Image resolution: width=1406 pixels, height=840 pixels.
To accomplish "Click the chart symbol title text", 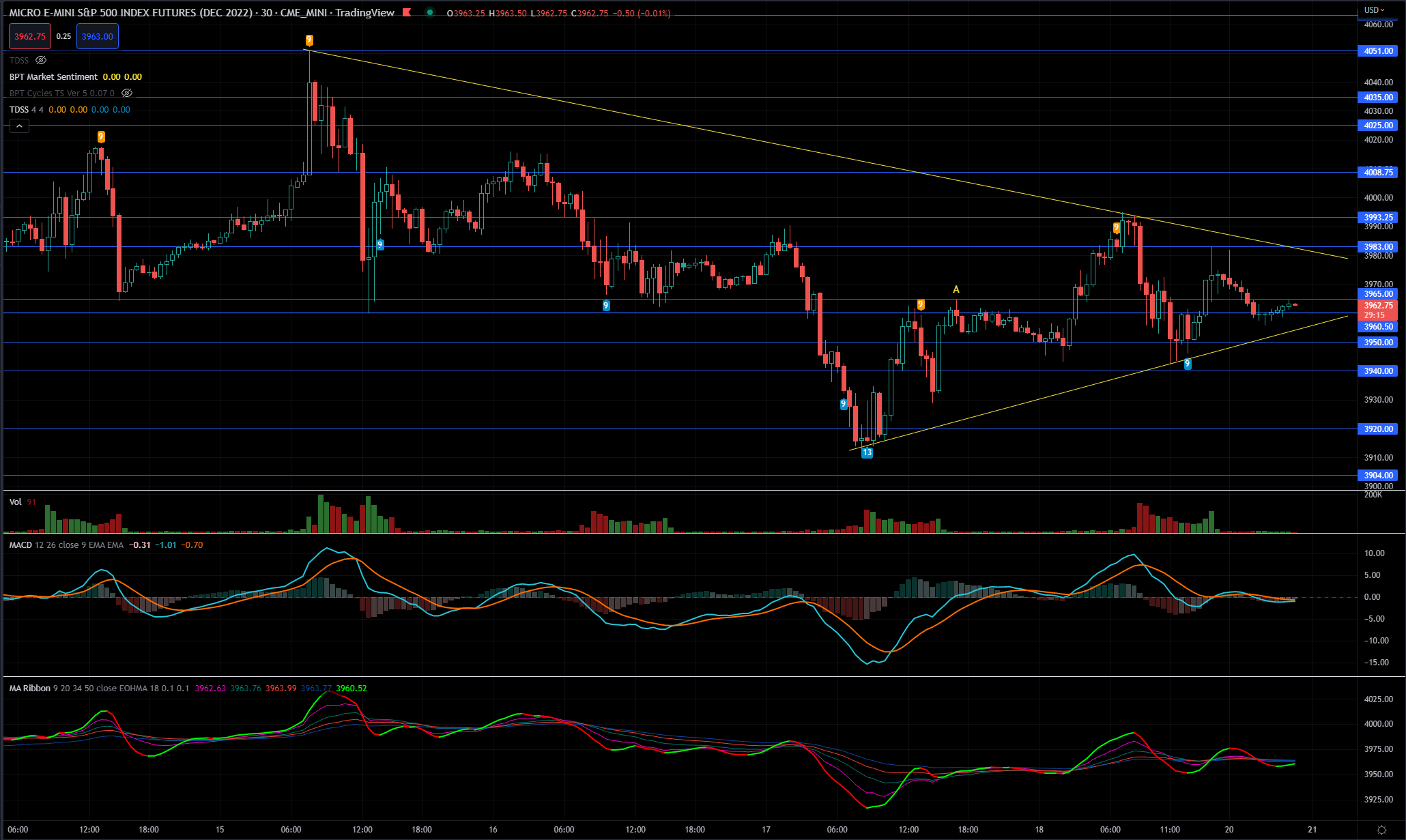I will (x=201, y=12).
